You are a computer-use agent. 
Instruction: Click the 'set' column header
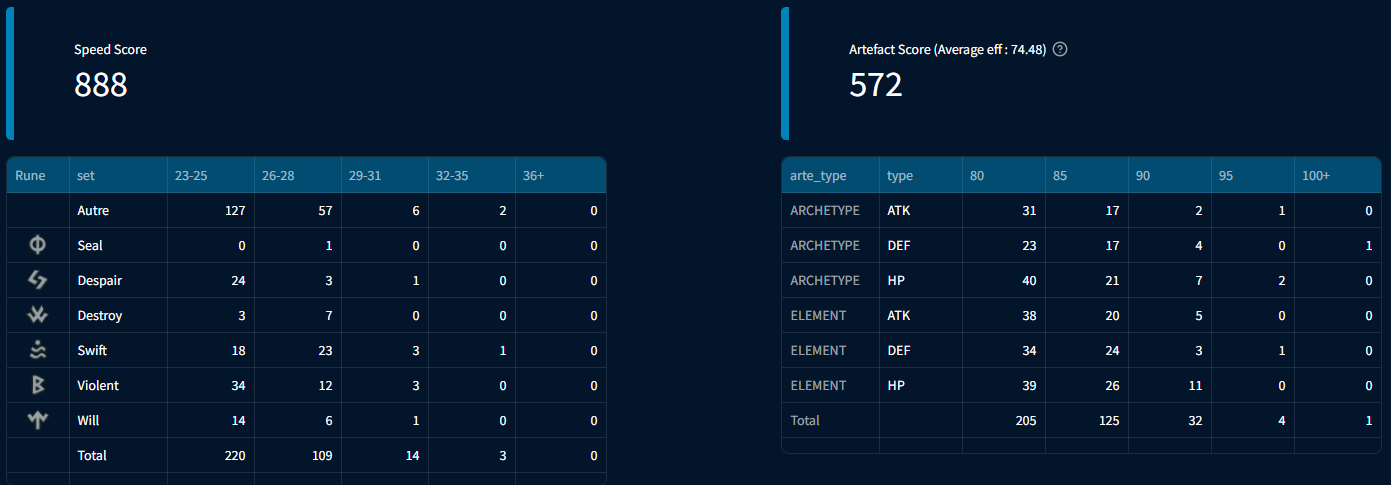tap(86, 175)
